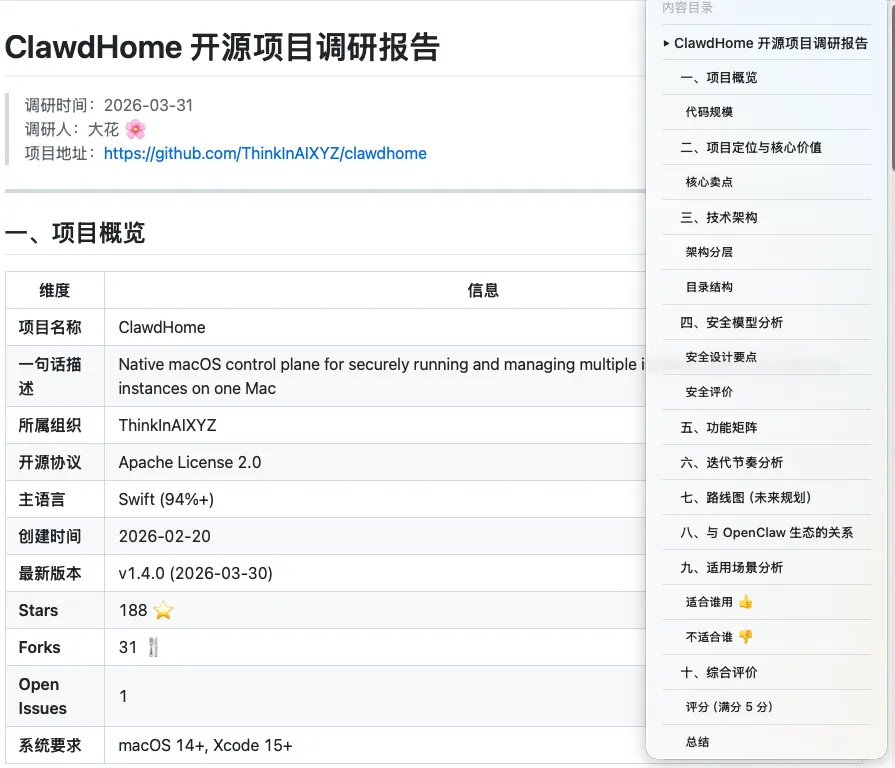This screenshot has height=768, width=895.
Task: Open 不适合谁 outline entry
Action: point(719,637)
